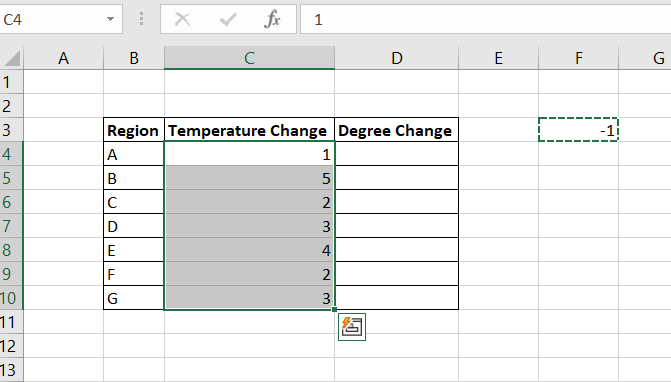Click the formula bar resize dots handle
Image resolution: width=671 pixels, height=382 pixels.
(141, 19)
